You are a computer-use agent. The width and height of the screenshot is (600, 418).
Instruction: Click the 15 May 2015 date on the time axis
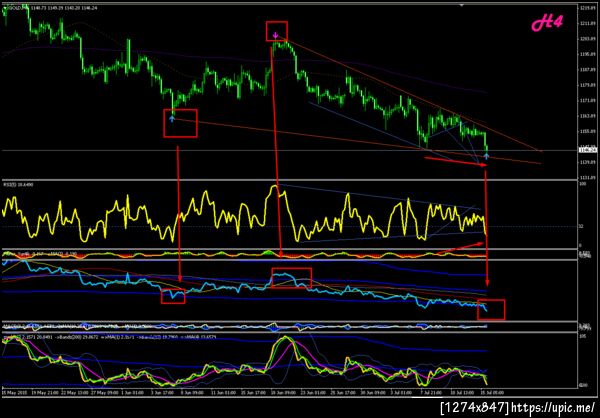click(x=13, y=392)
